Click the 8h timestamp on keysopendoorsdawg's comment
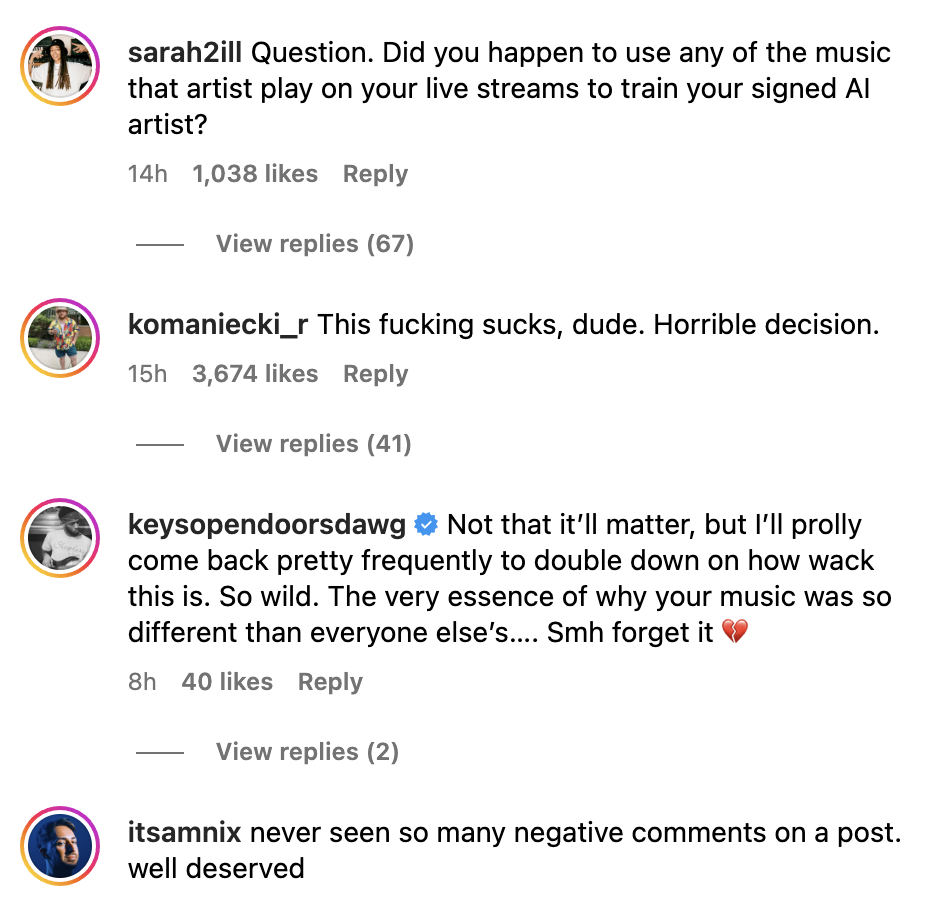 click(142, 681)
